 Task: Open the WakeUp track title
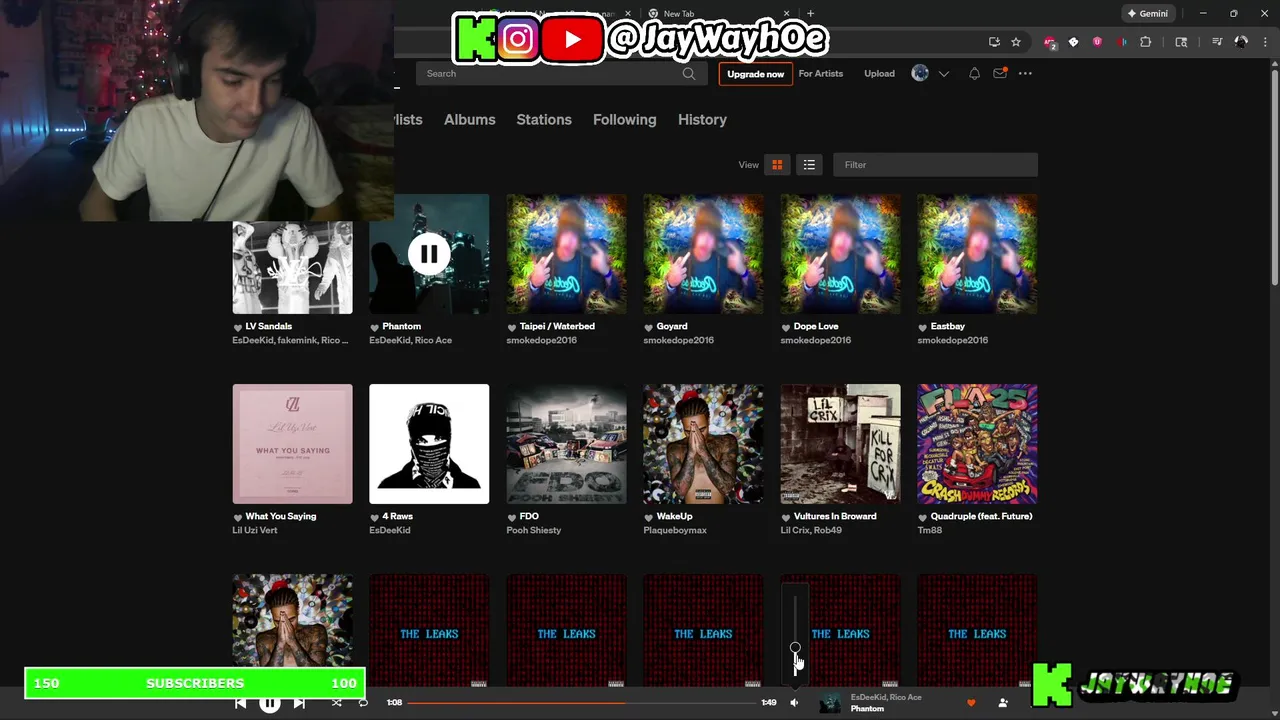(674, 516)
